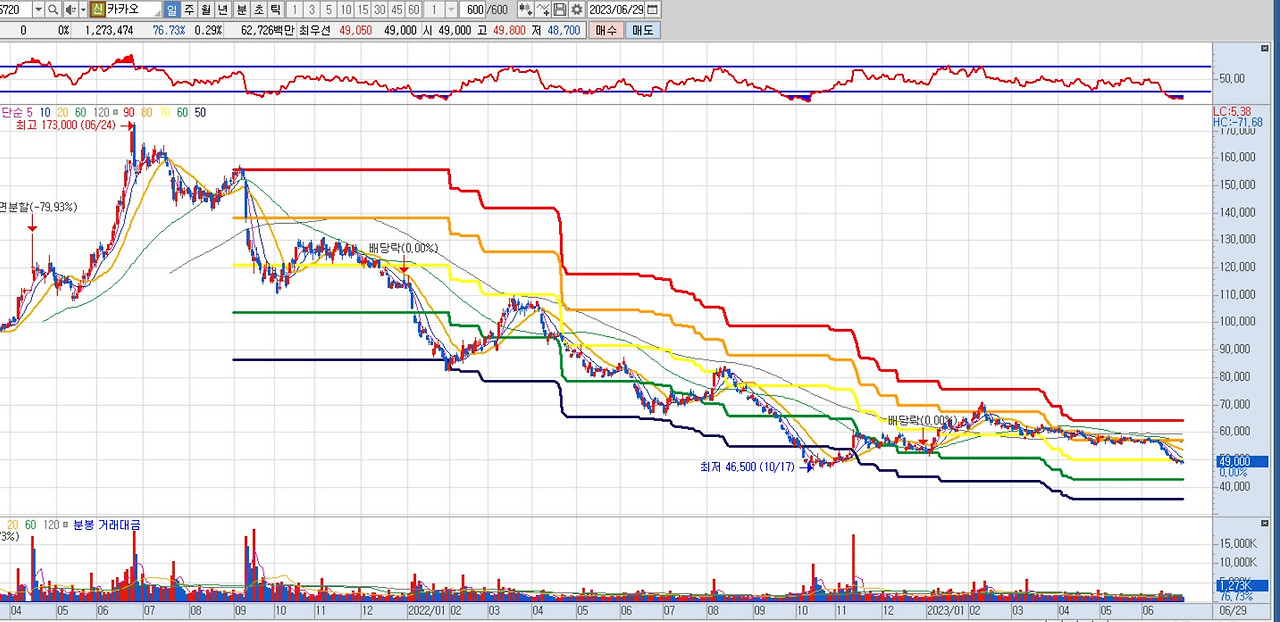This screenshot has width=1280, height=622.
Task: Choose the 15 interval button
Action: pos(363,9)
